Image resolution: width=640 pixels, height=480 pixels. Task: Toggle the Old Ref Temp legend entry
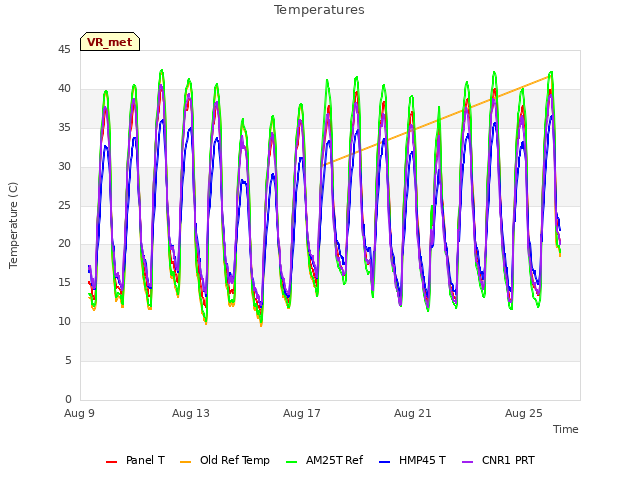pos(224,460)
